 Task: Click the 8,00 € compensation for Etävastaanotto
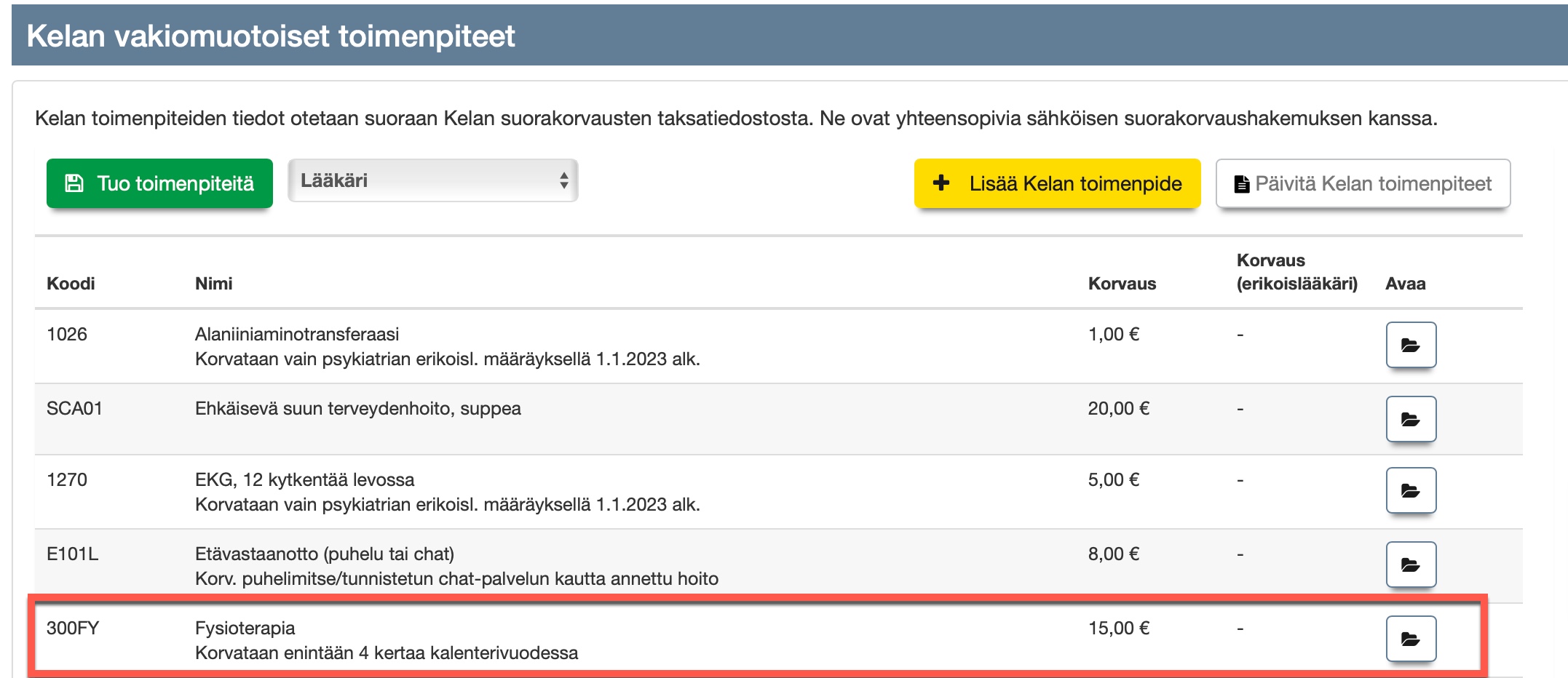(1113, 554)
